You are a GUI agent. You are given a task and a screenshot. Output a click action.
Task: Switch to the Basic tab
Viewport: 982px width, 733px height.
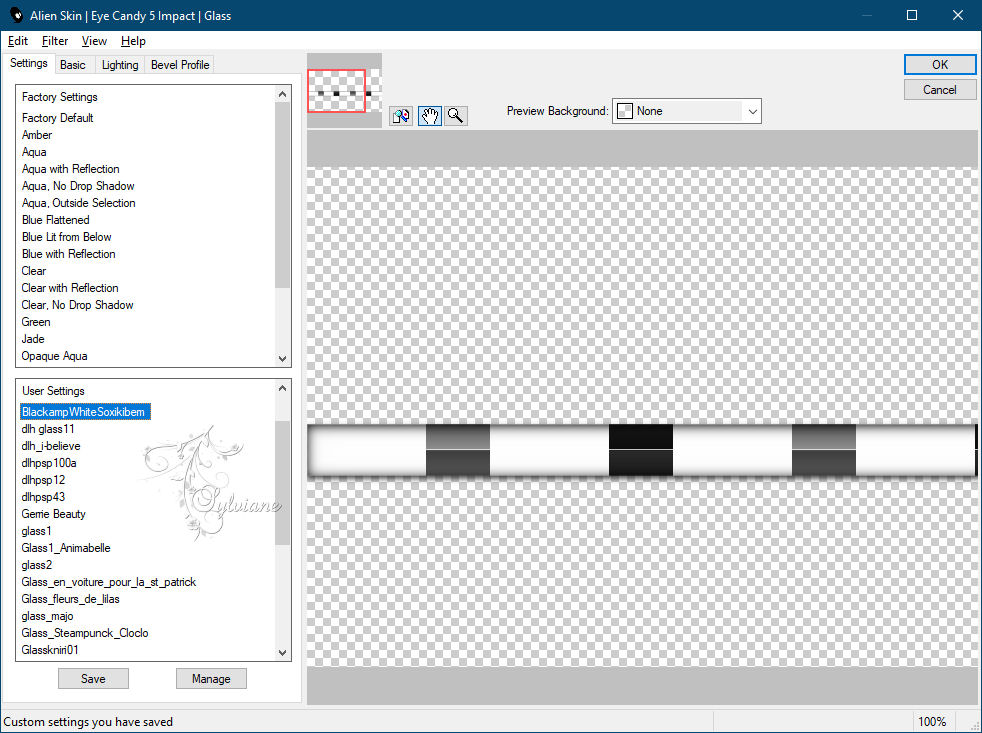(73, 65)
